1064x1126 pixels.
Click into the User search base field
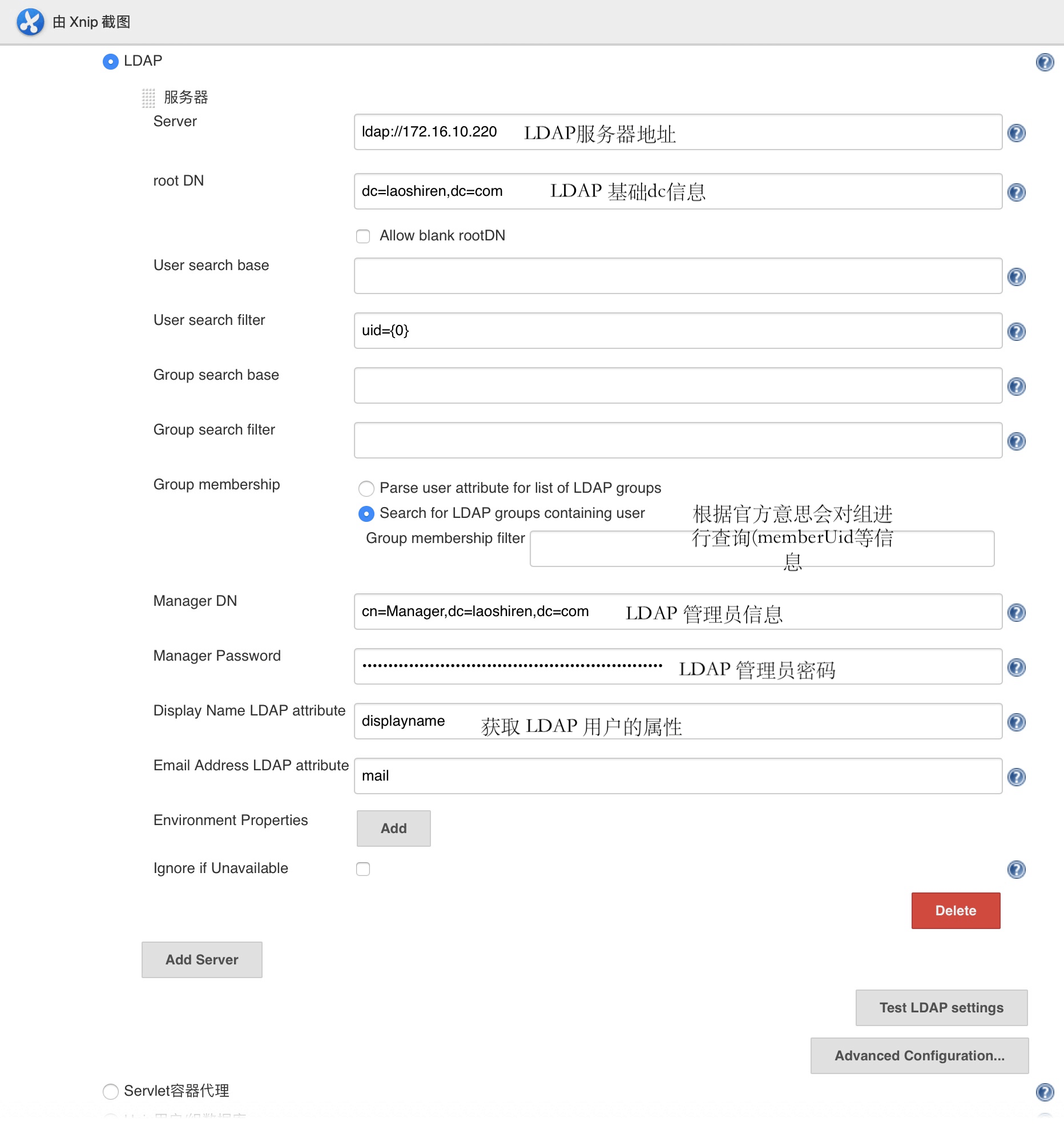click(678, 276)
